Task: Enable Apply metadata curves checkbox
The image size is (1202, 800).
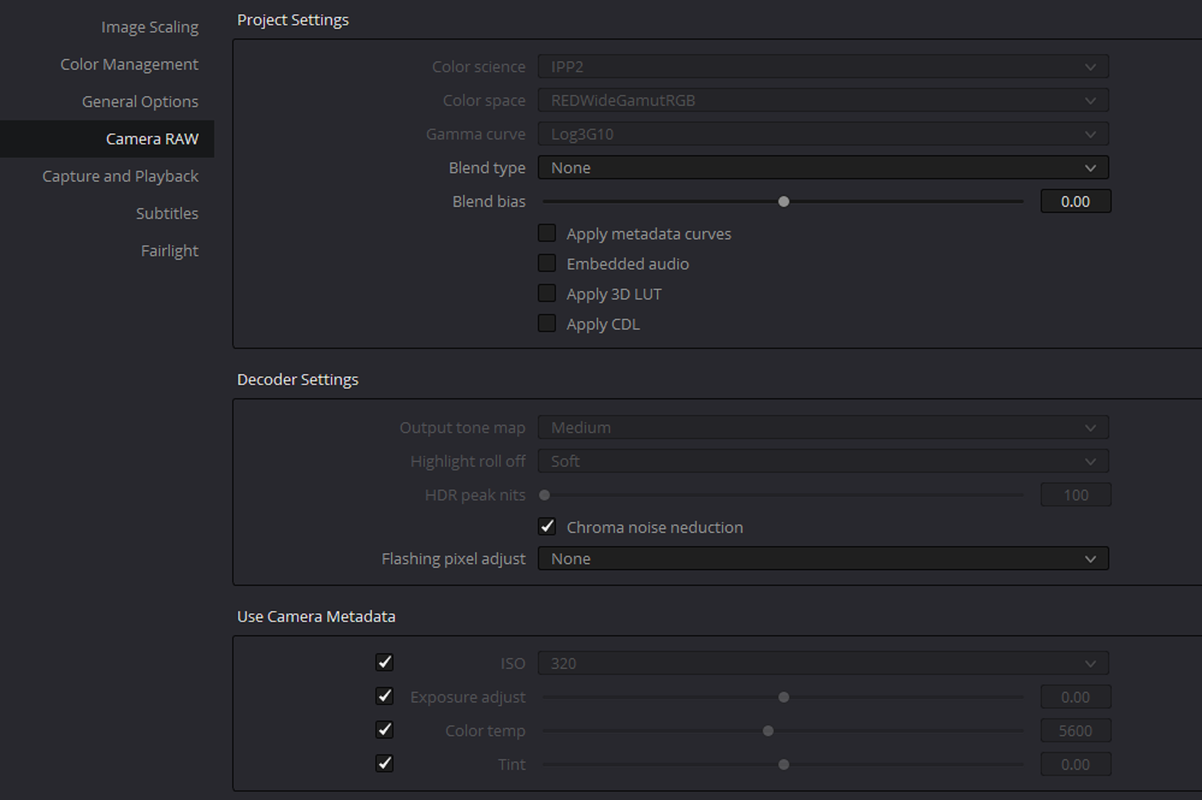Action: (547, 233)
